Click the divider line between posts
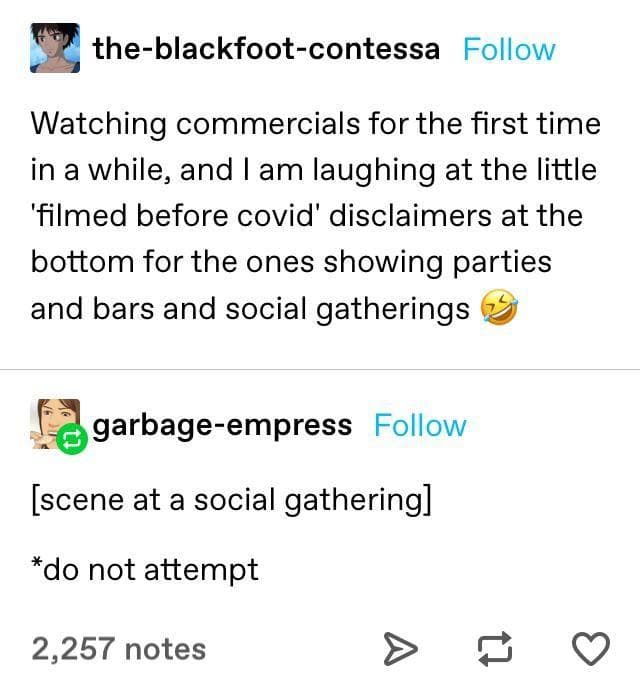This screenshot has height=699, width=640. click(320, 370)
